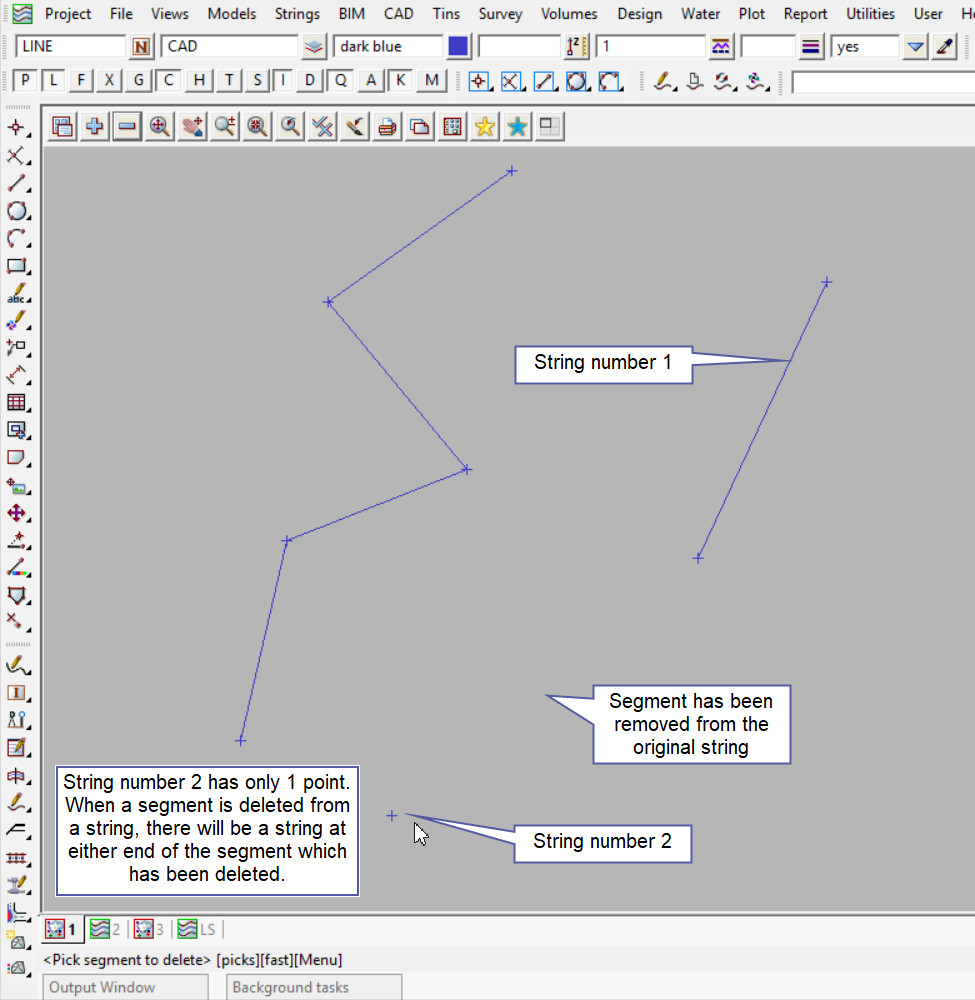Viewport: 975px width, 1000px height.
Task: Click the yellow star favourites icon
Action: 485,126
